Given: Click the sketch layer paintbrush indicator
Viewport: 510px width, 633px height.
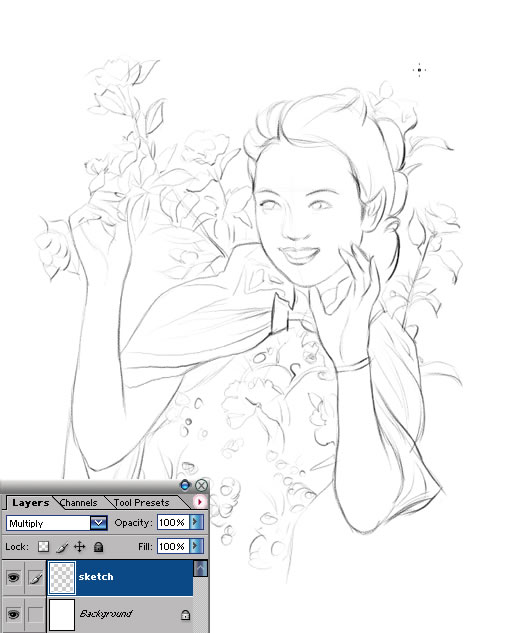Looking at the screenshot, I should tap(36, 578).
